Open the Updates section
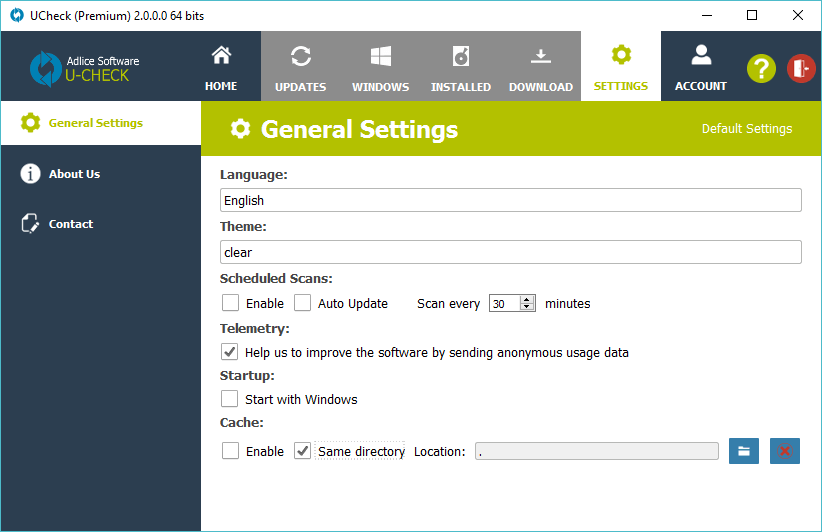The width and height of the screenshot is (822, 532). 300,66
